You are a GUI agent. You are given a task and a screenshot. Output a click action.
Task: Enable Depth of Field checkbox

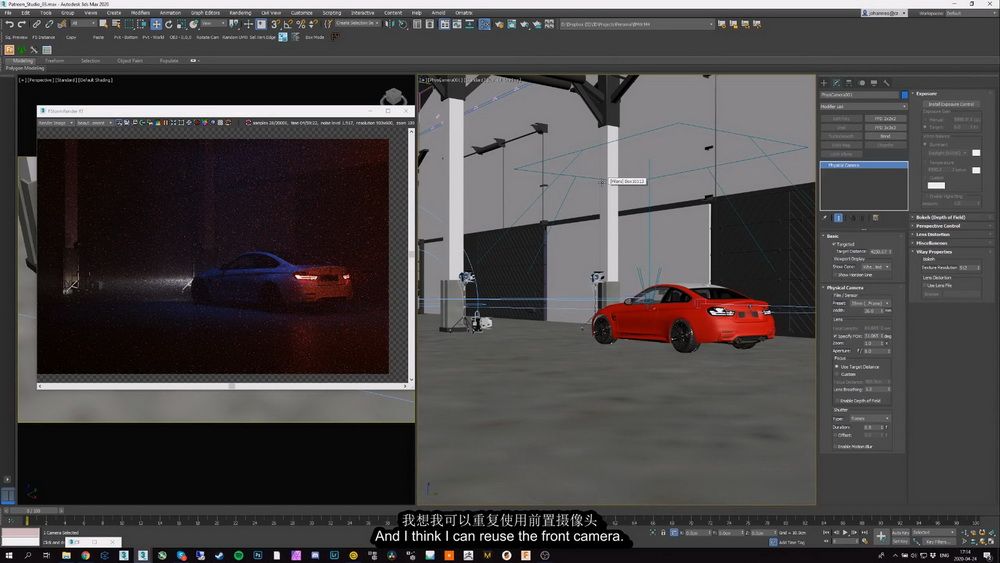click(837, 401)
